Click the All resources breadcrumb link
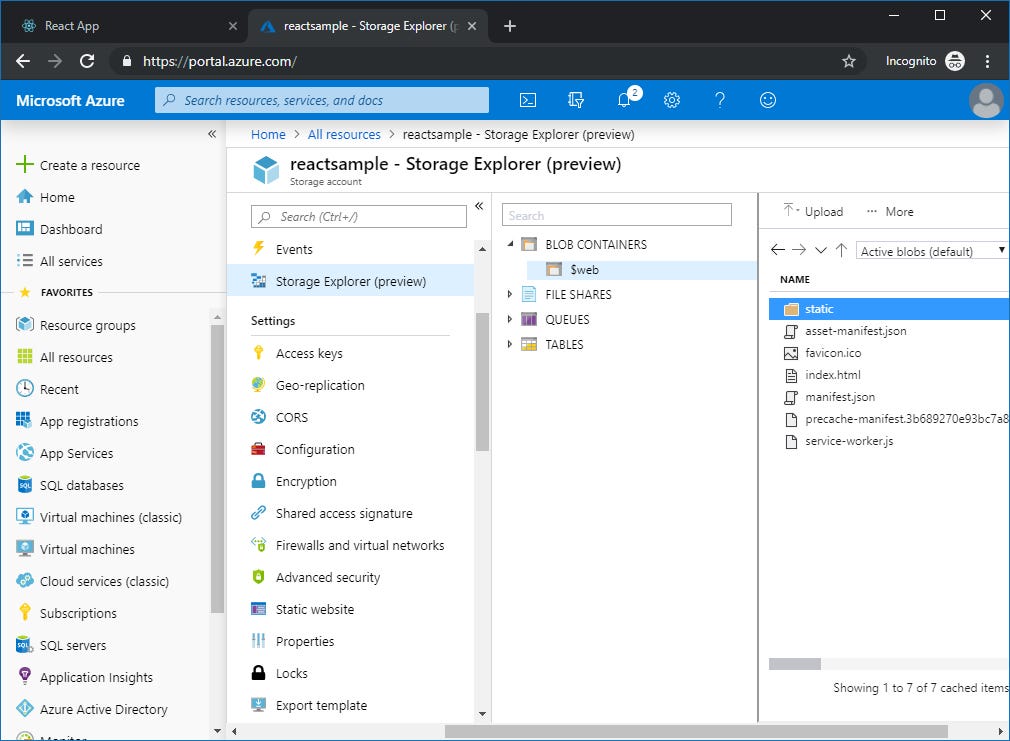The image size is (1010, 741). coord(344,135)
